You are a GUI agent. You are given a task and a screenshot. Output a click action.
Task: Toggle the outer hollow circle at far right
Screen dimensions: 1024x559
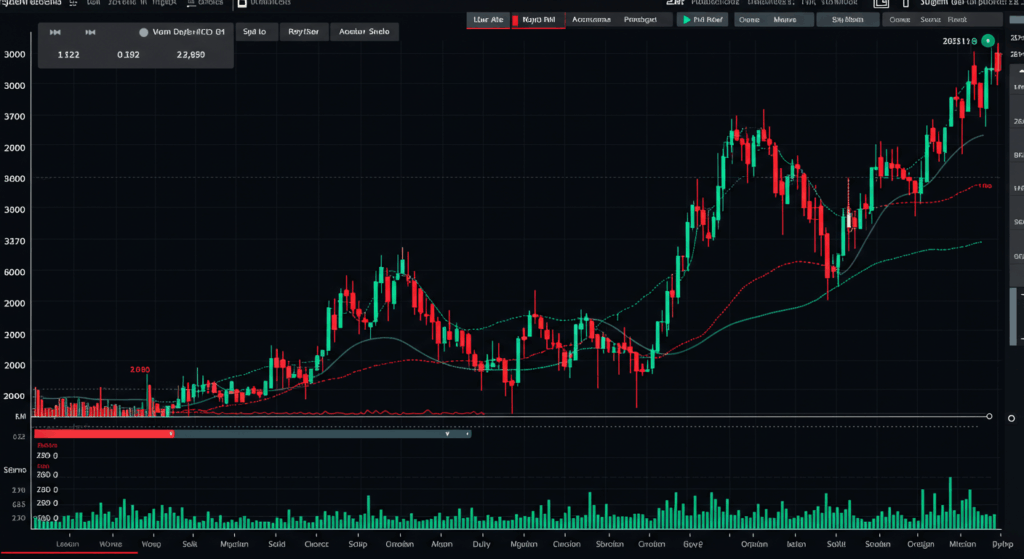[1012, 418]
